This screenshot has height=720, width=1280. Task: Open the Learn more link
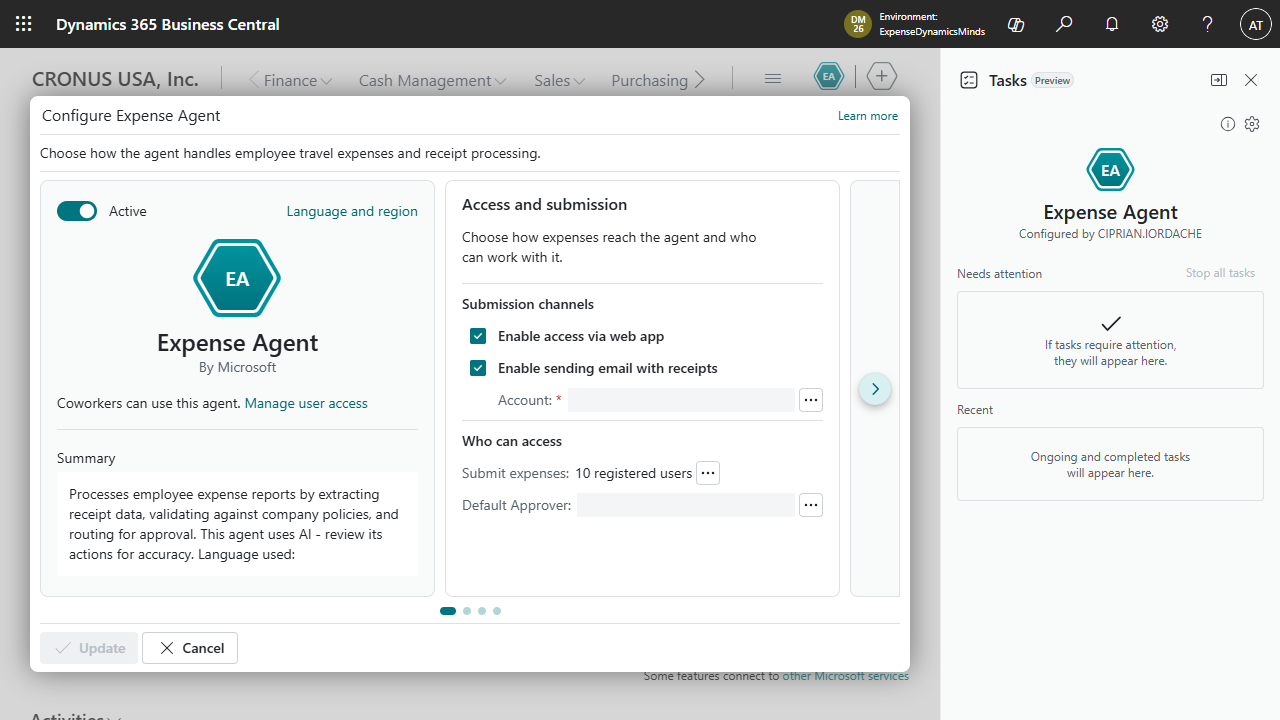coord(868,116)
